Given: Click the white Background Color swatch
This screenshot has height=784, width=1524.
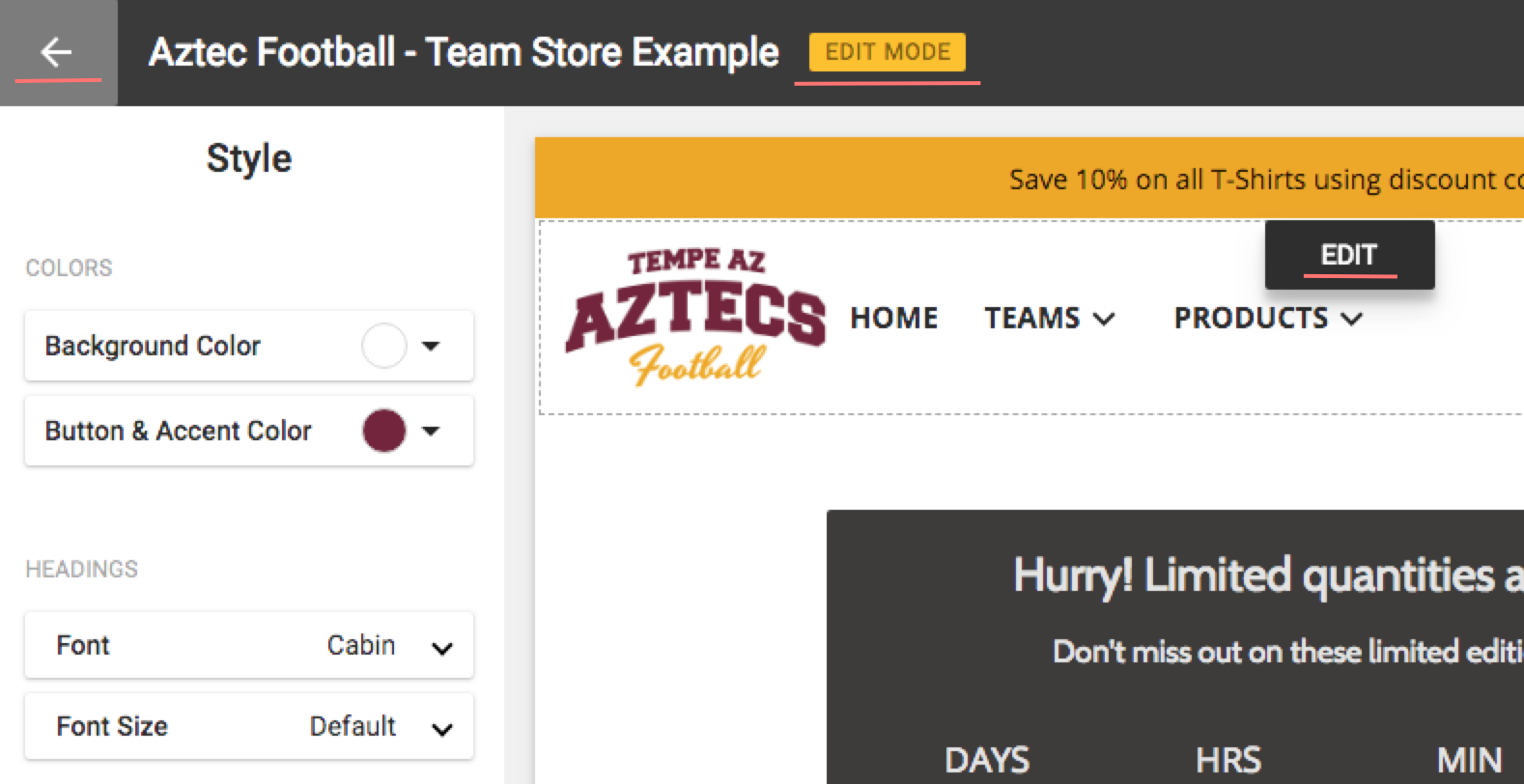Looking at the screenshot, I should pyautogui.click(x=383, y=346).
